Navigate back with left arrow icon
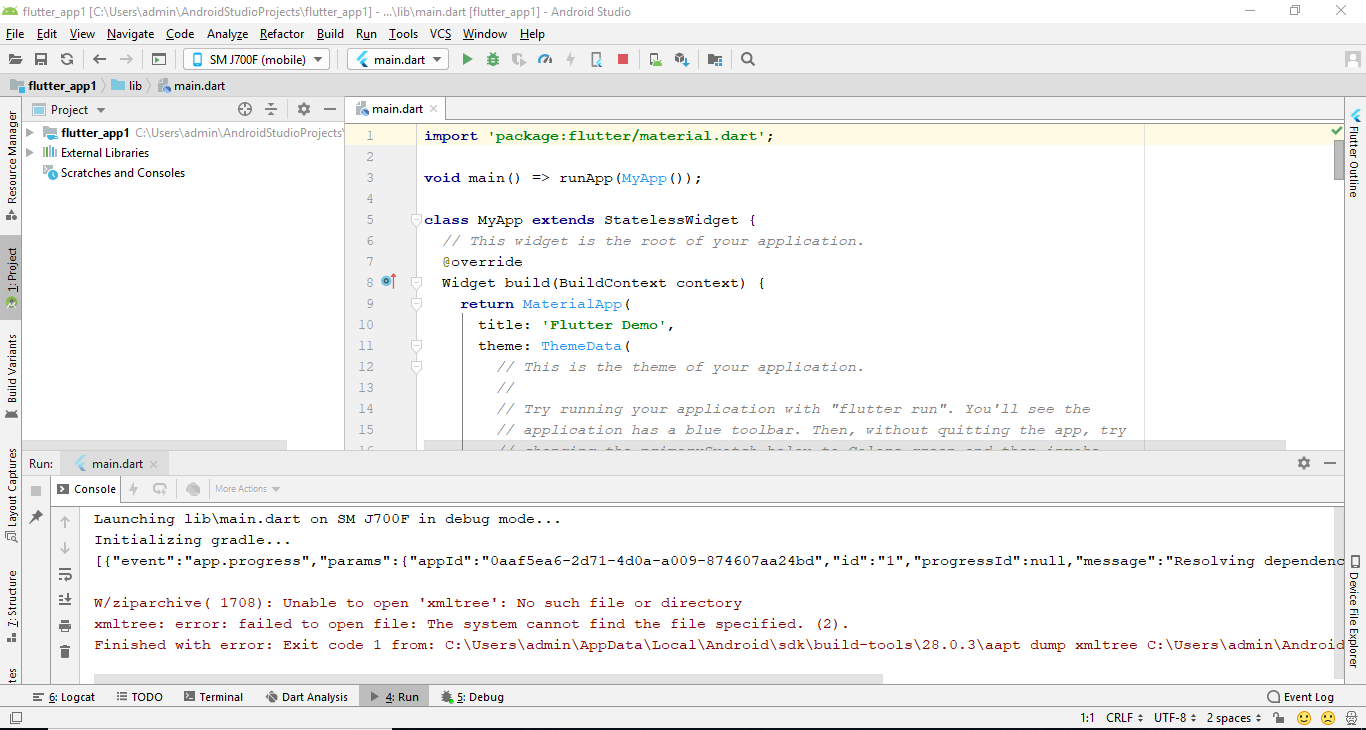The width and height of the screenshot is (1366, 730). (100, 60)
